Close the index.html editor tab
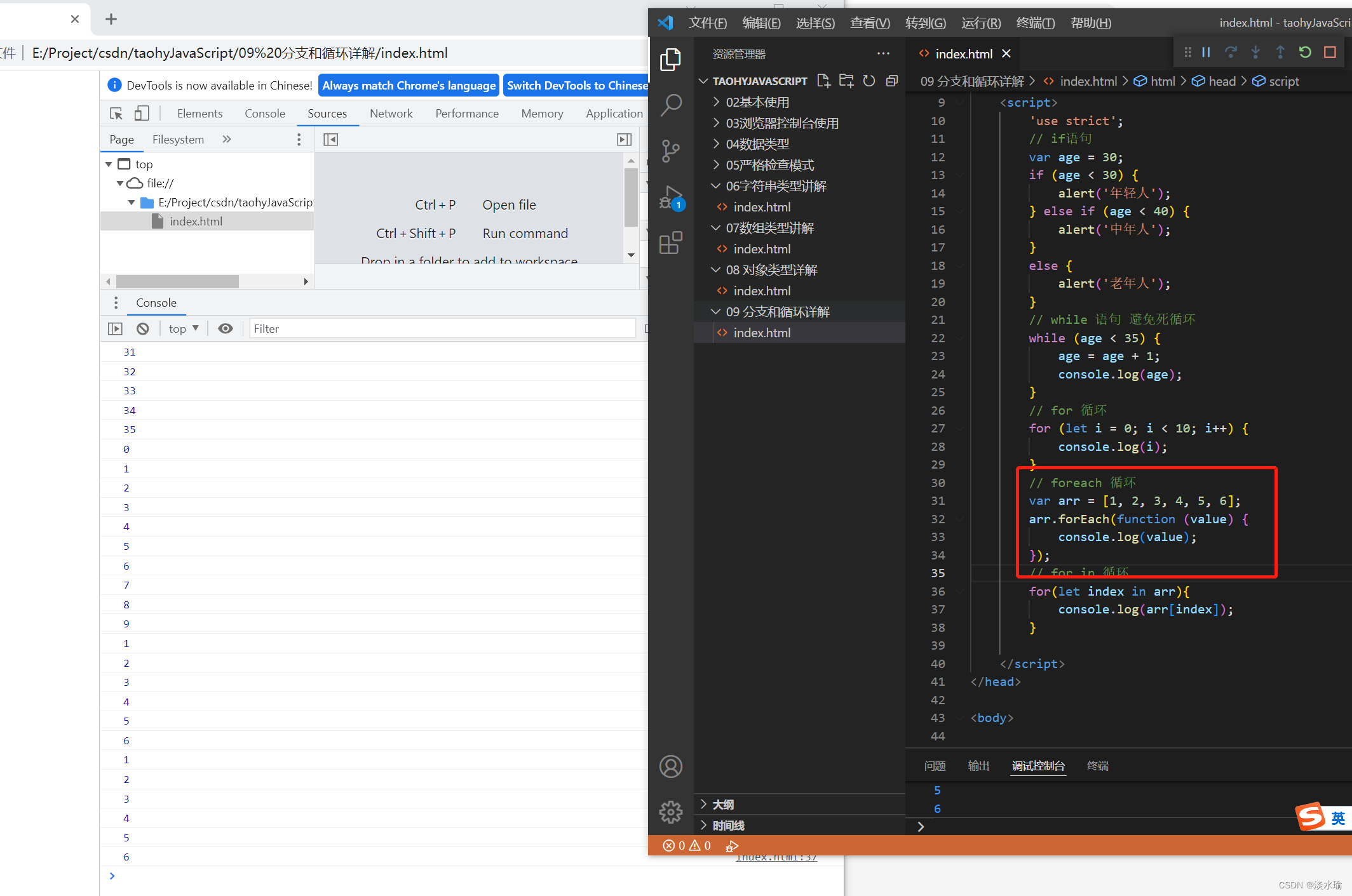 pos(1006,54)
